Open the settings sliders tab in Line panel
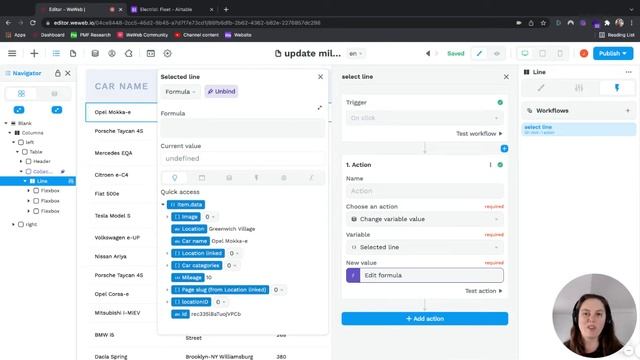This screenshot has width=640, height=360. 579,87
